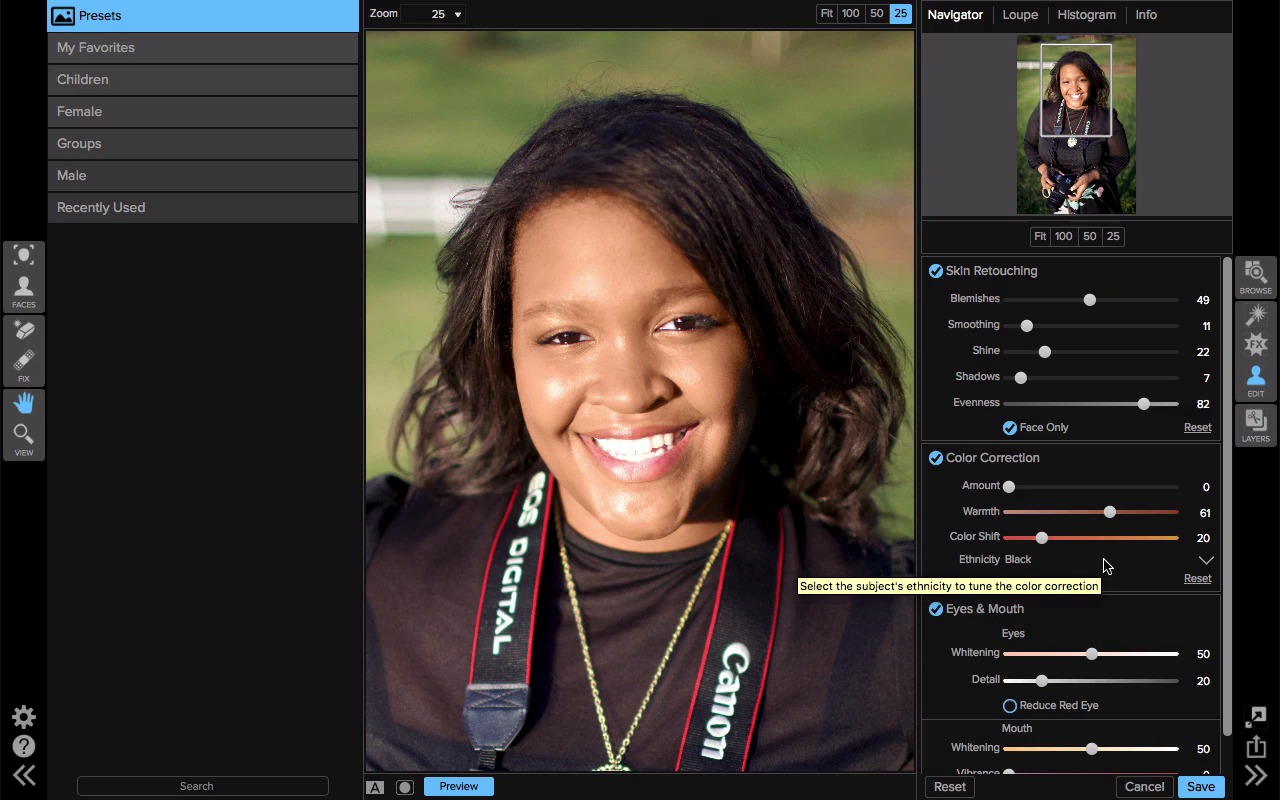Open application settings gear
This screenshot has width=1280, height=800.
tap(24, 717)
